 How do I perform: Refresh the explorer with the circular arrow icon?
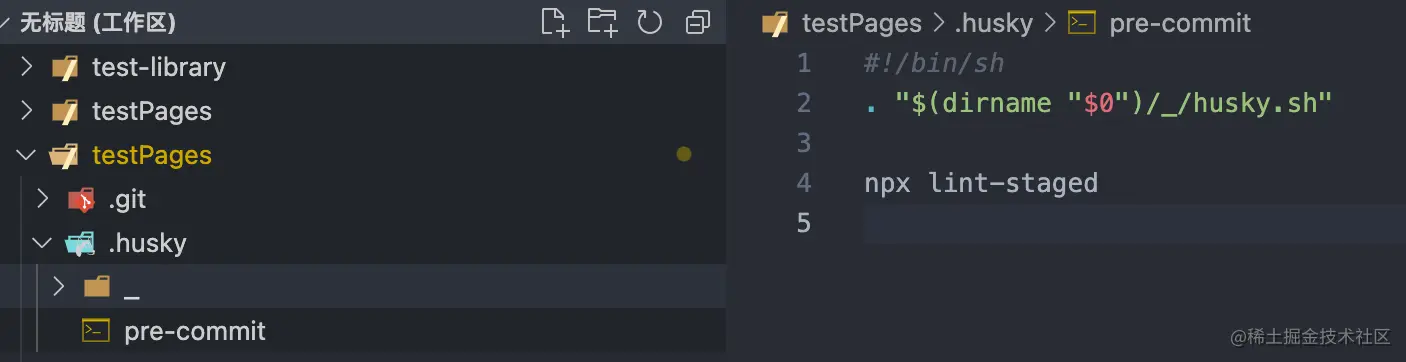[650, 22]
